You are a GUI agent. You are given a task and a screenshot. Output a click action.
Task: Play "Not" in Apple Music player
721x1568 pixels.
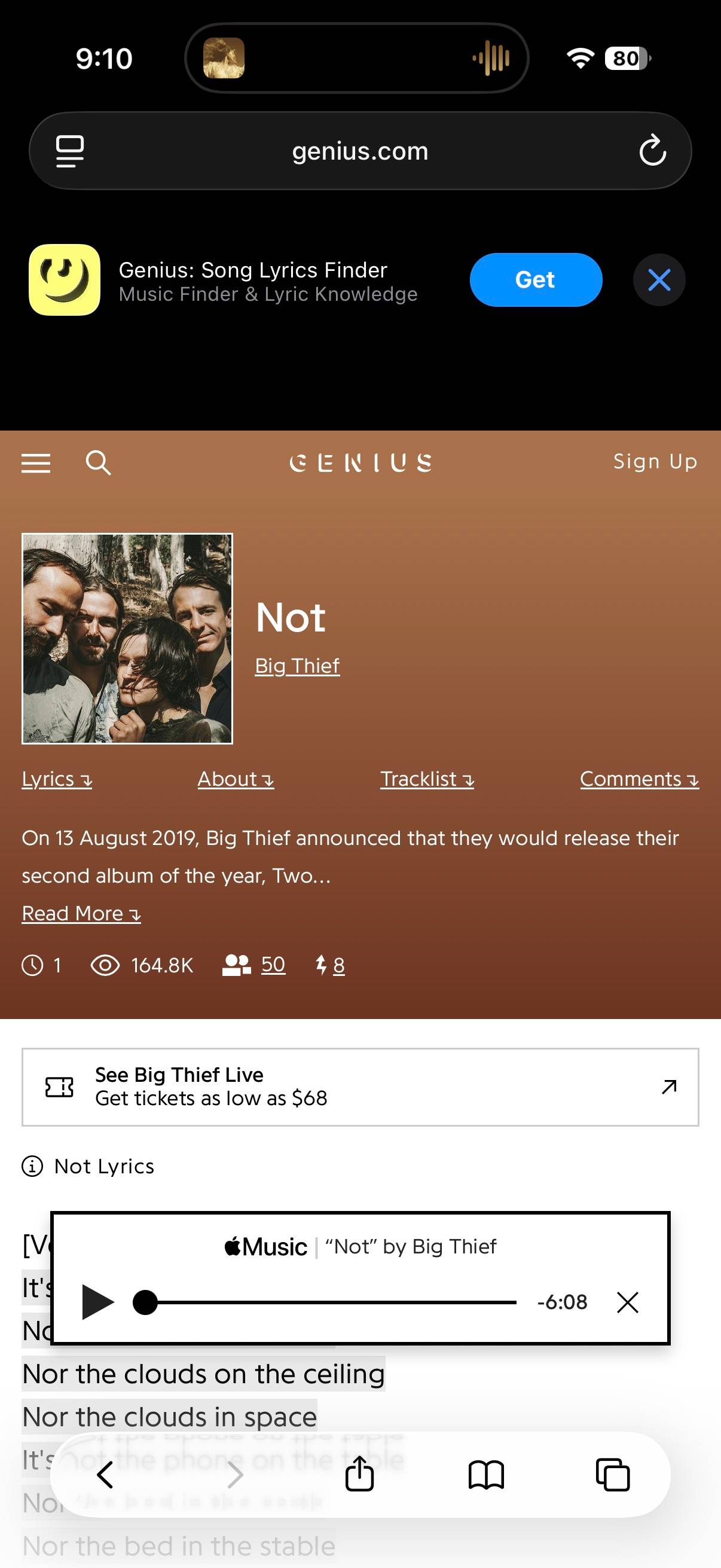point(97,1302)
